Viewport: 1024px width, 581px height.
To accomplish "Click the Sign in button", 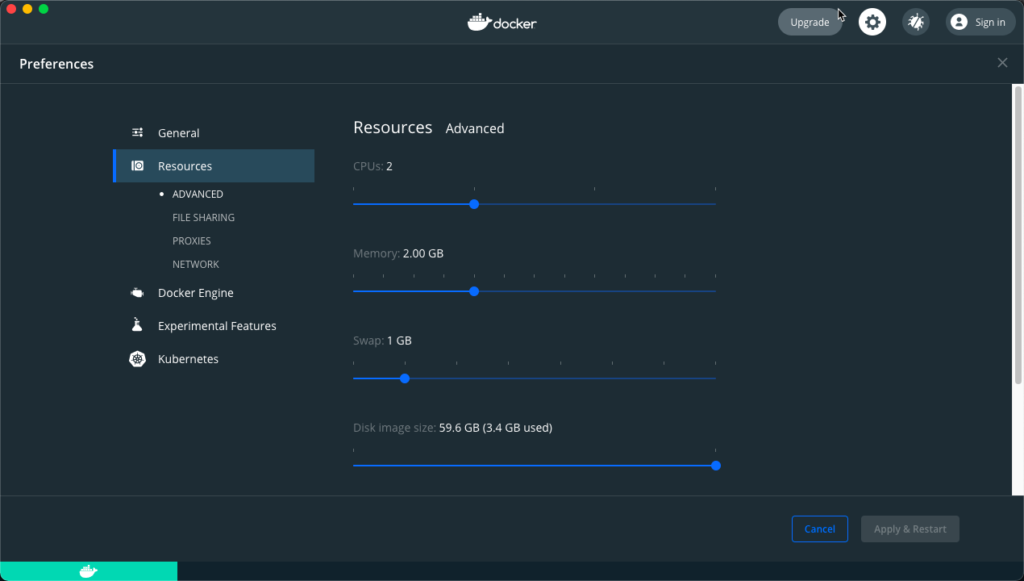I will 980,22.
